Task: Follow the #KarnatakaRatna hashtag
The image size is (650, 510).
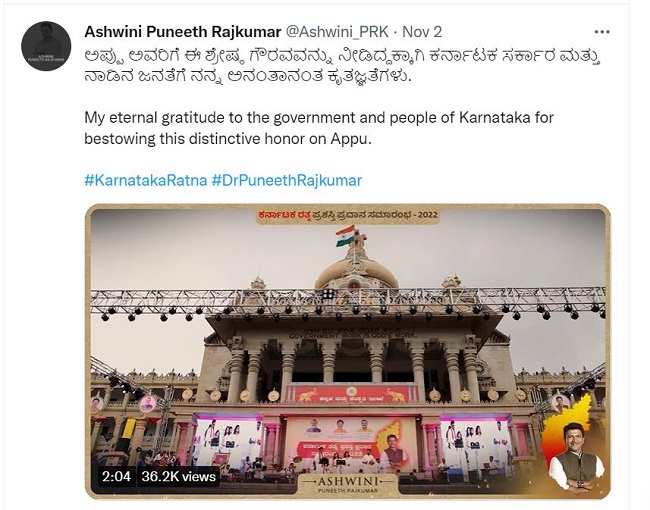Action: 146,180
